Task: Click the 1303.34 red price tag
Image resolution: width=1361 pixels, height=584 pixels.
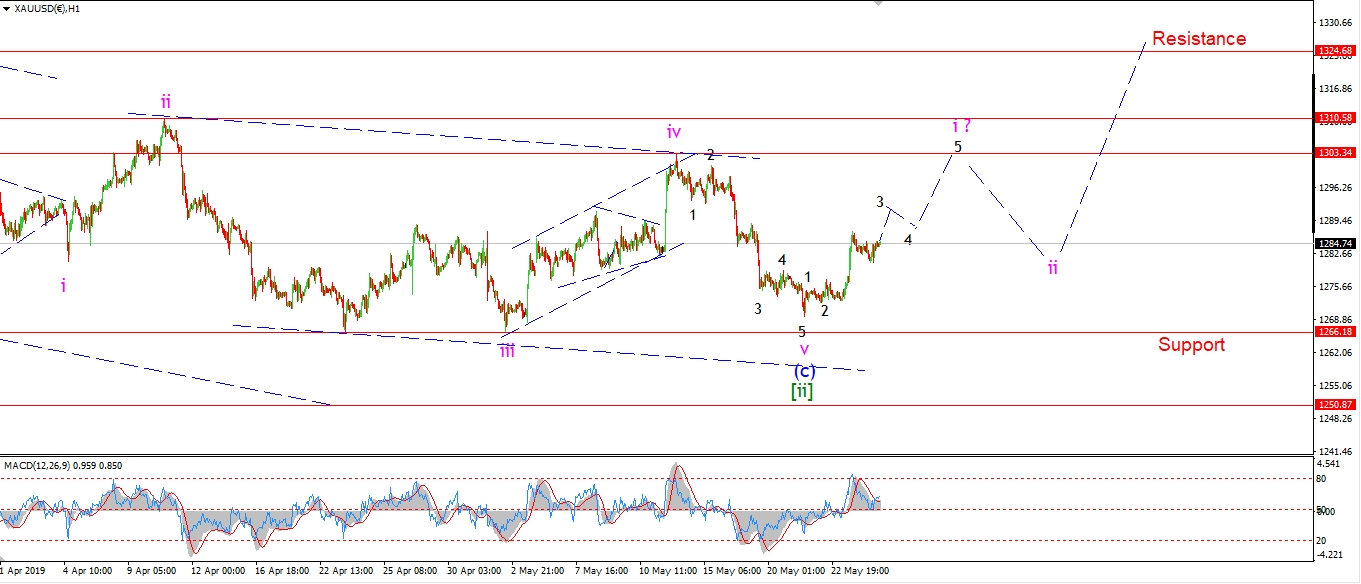Action: (x=1335, y=153)
